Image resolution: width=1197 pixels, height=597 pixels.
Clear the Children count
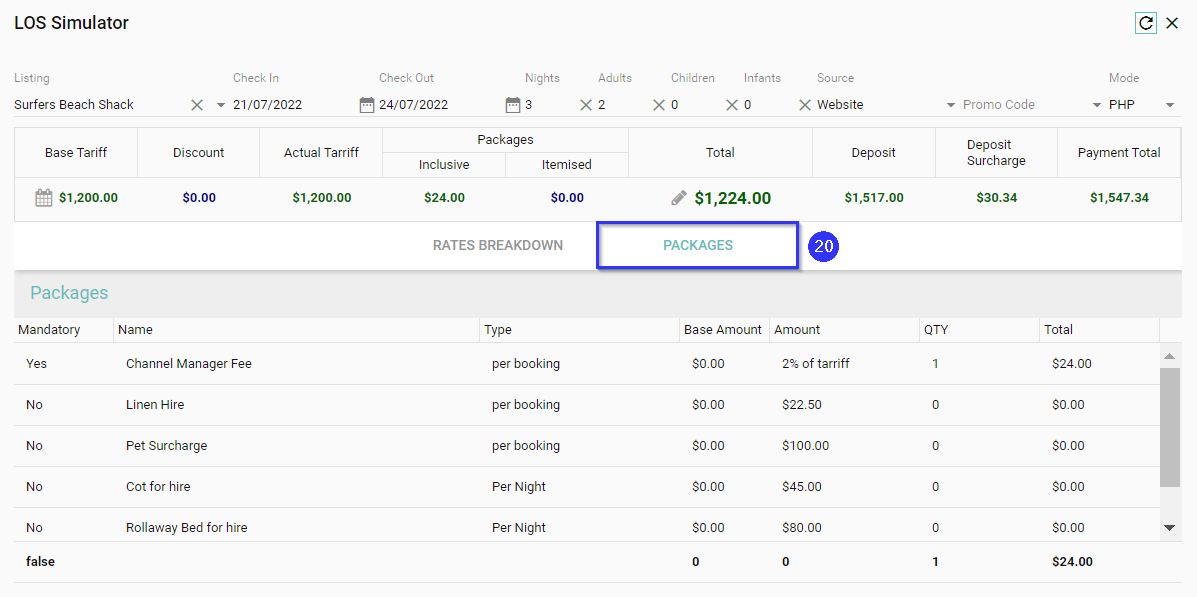[732, 105]
